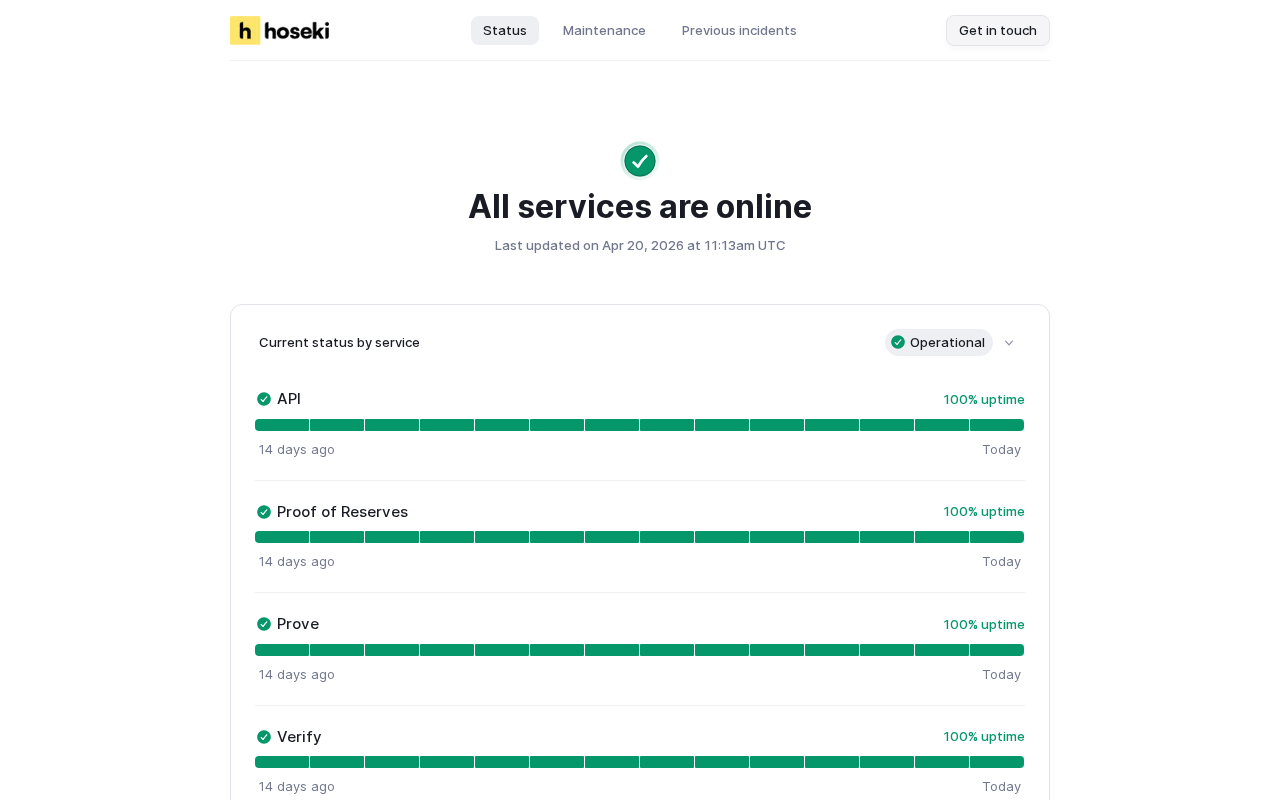1280x800 pixels.
Task: Click the hoseki logo
Action: click(x=280, y=30)
